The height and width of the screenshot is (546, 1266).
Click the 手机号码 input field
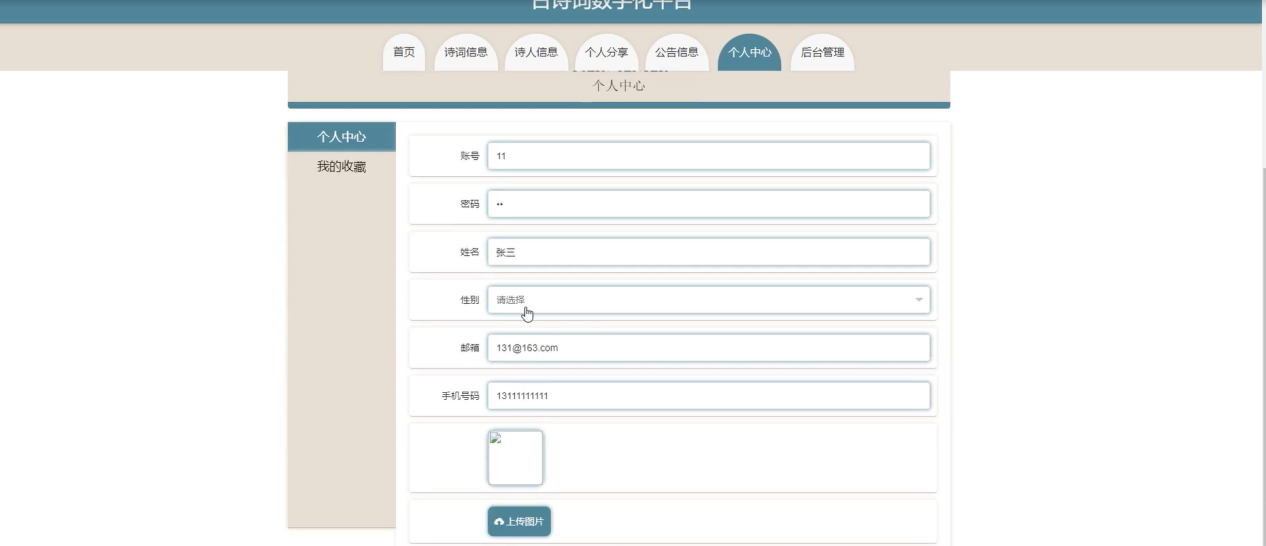(x=709, y=396)
